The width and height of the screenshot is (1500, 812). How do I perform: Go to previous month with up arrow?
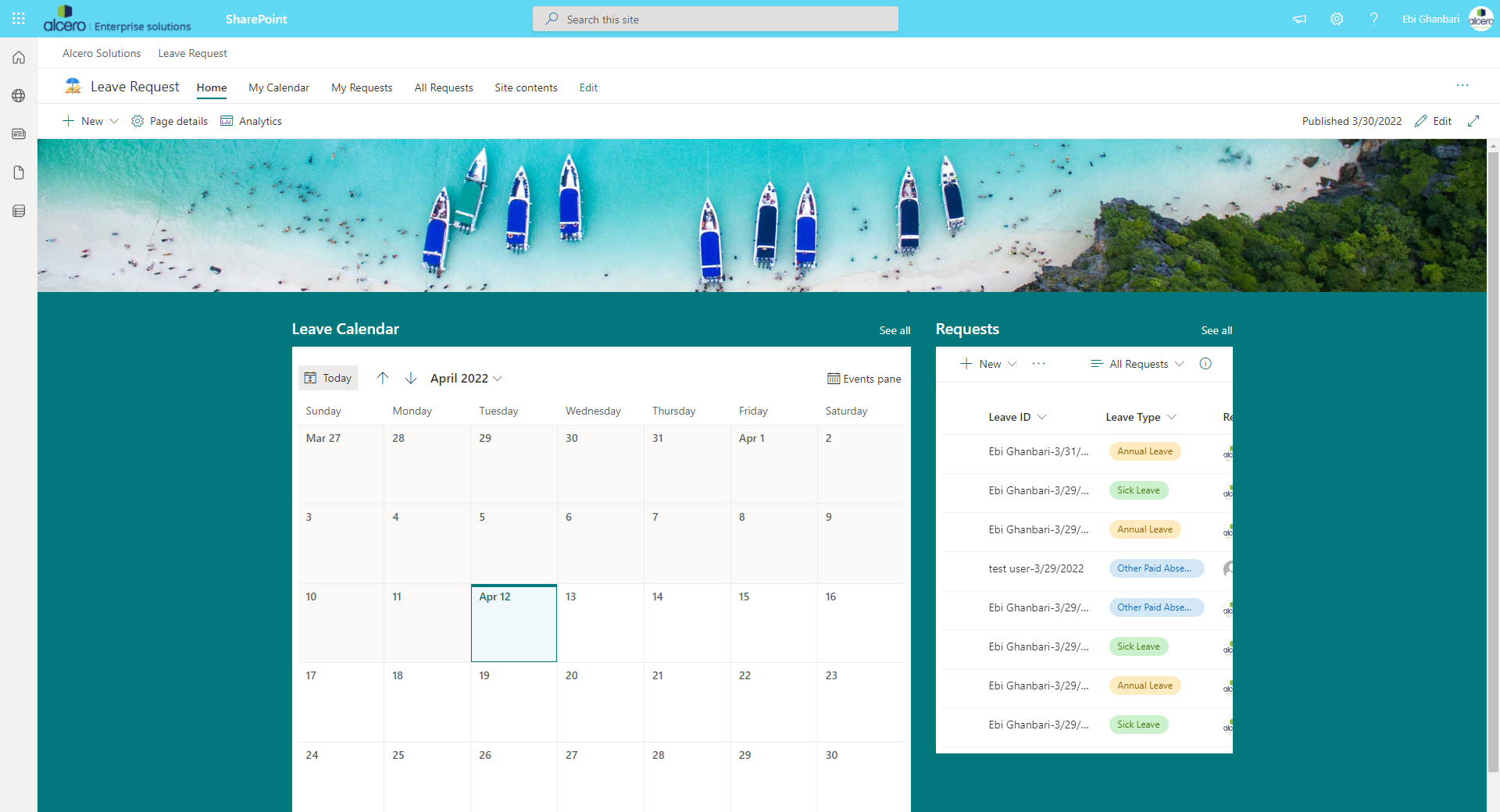(383, 378)
